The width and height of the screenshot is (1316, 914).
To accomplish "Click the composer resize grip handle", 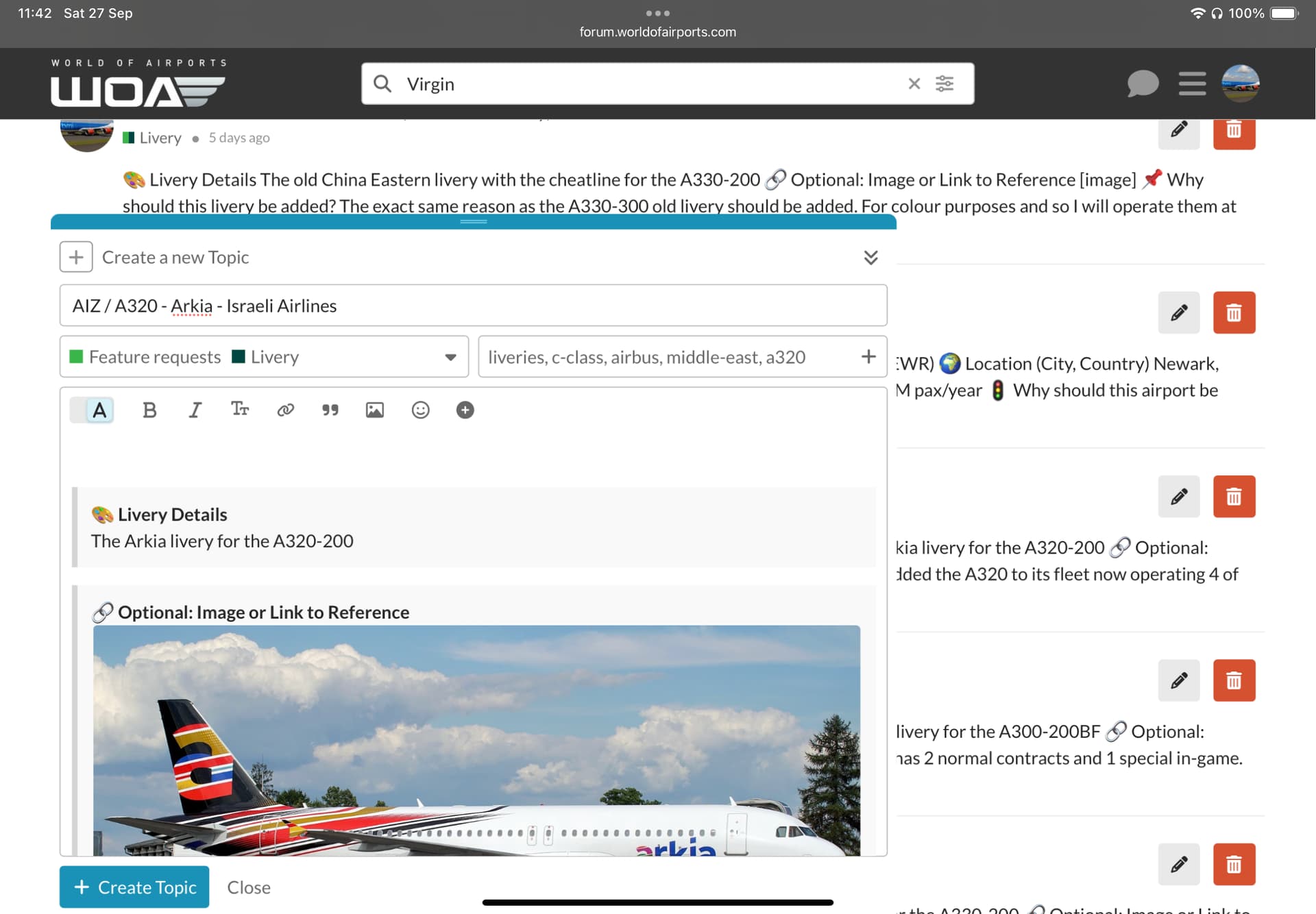I will pos(473,221).
